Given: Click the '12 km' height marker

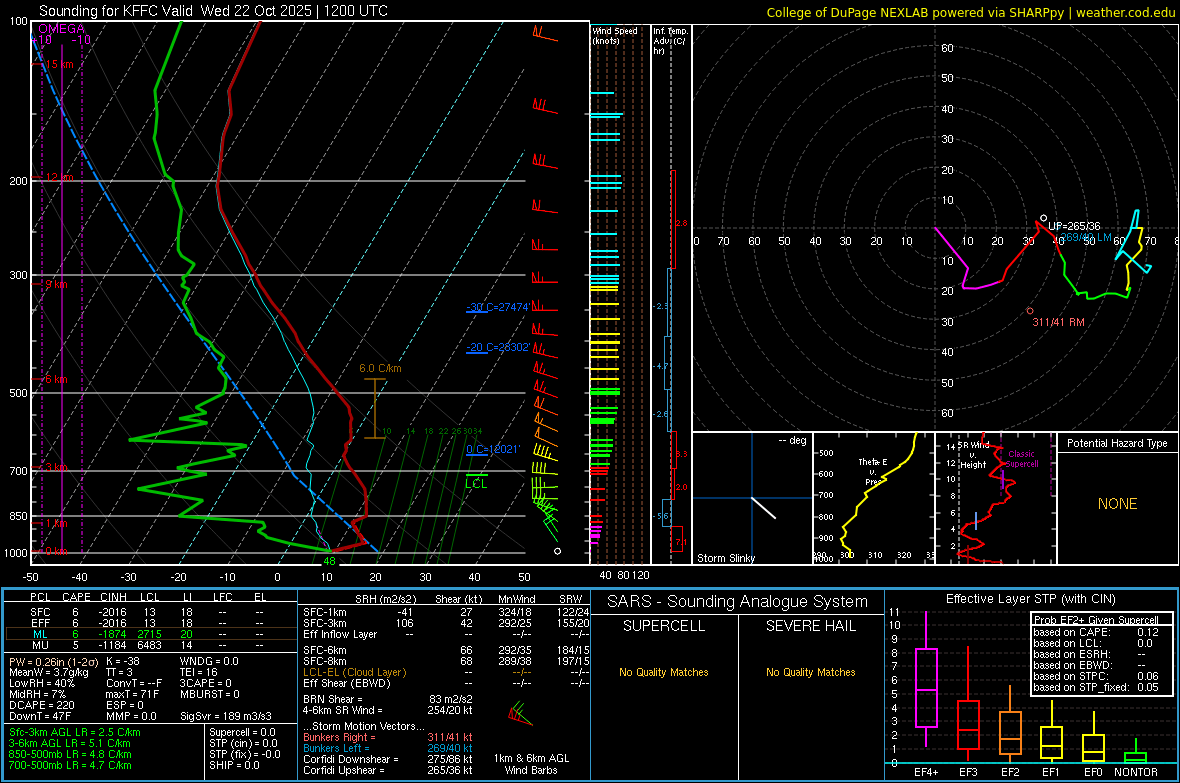Looking at the screenshot, I should (x=59, y=177).
